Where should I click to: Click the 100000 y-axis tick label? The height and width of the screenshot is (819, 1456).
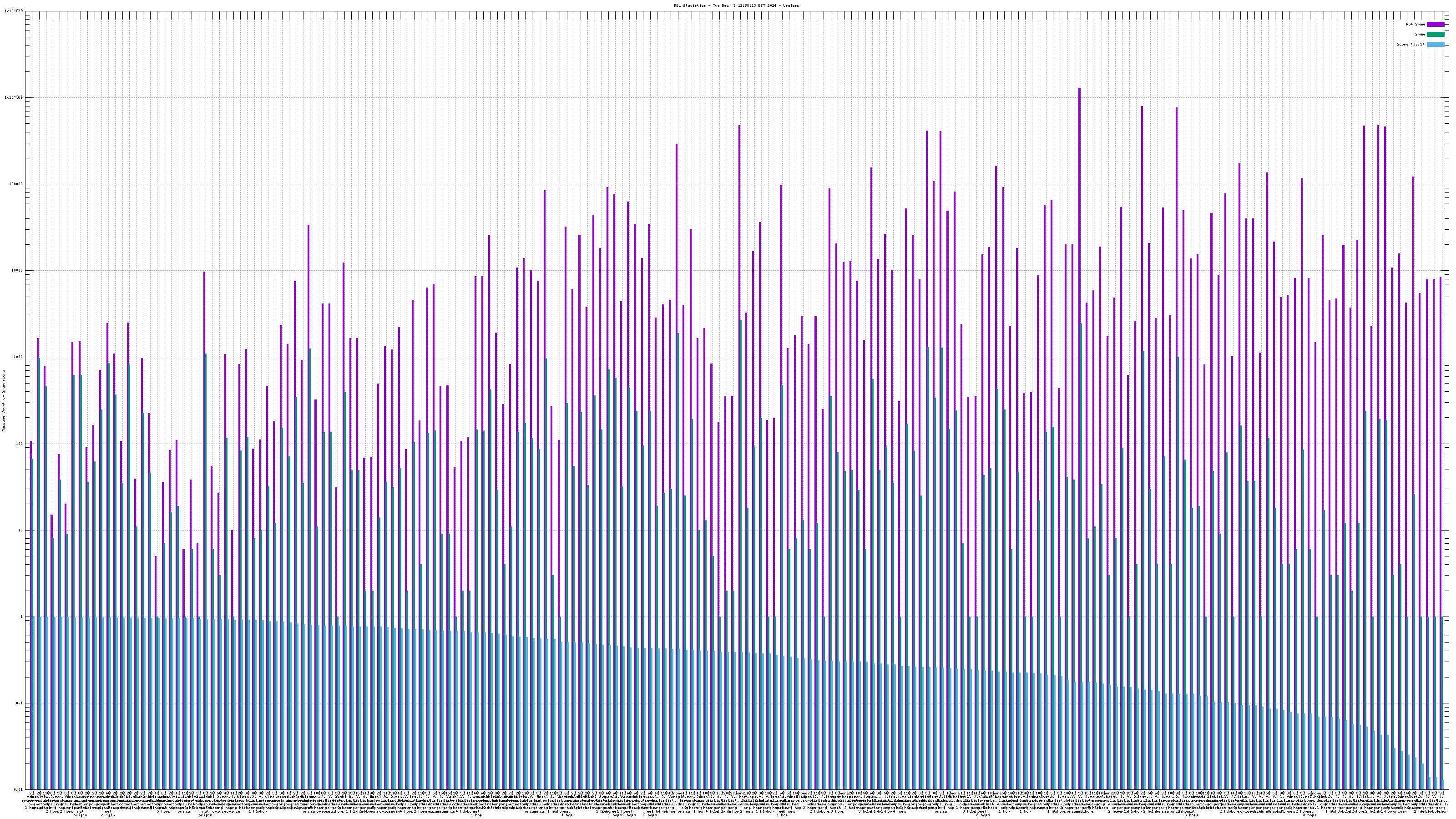click(17, 184)
